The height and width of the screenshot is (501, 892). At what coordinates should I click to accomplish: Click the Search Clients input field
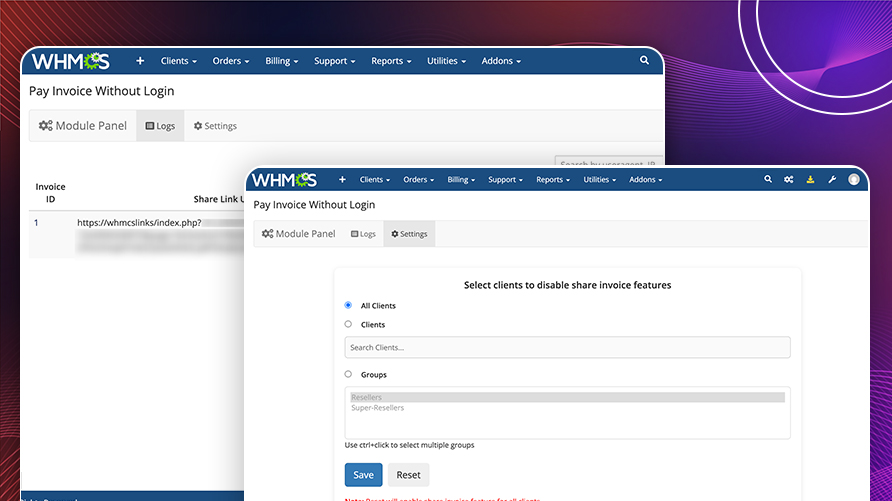click(567, 347)
